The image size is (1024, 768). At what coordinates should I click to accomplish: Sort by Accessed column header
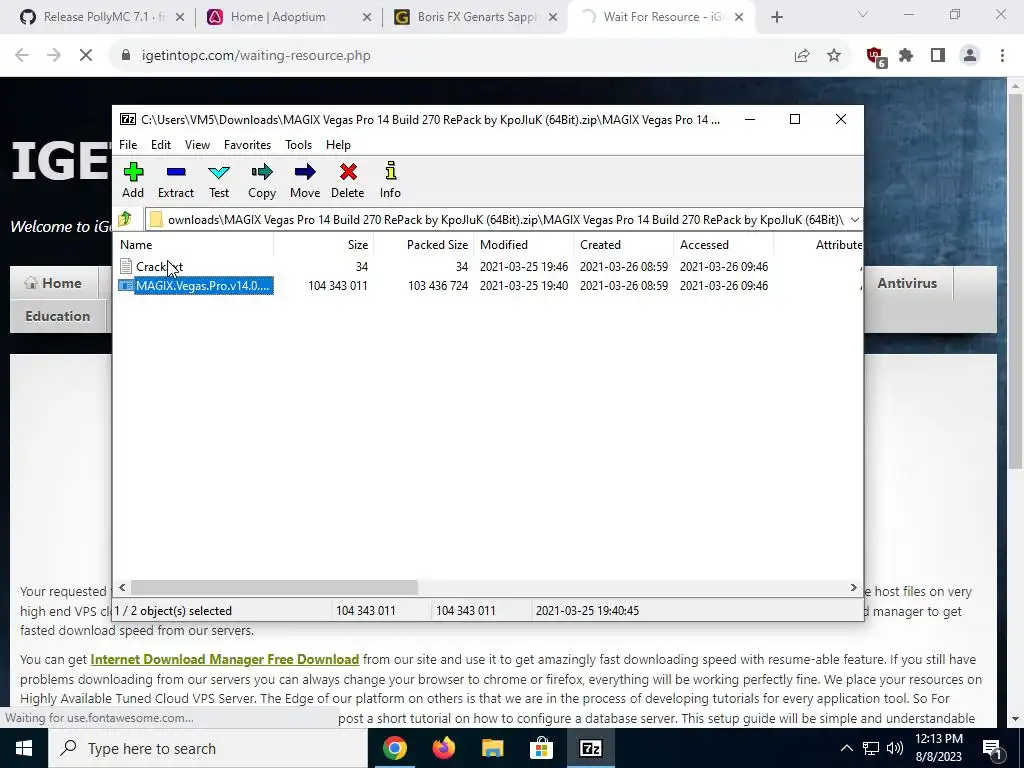[x=724, y=245]
